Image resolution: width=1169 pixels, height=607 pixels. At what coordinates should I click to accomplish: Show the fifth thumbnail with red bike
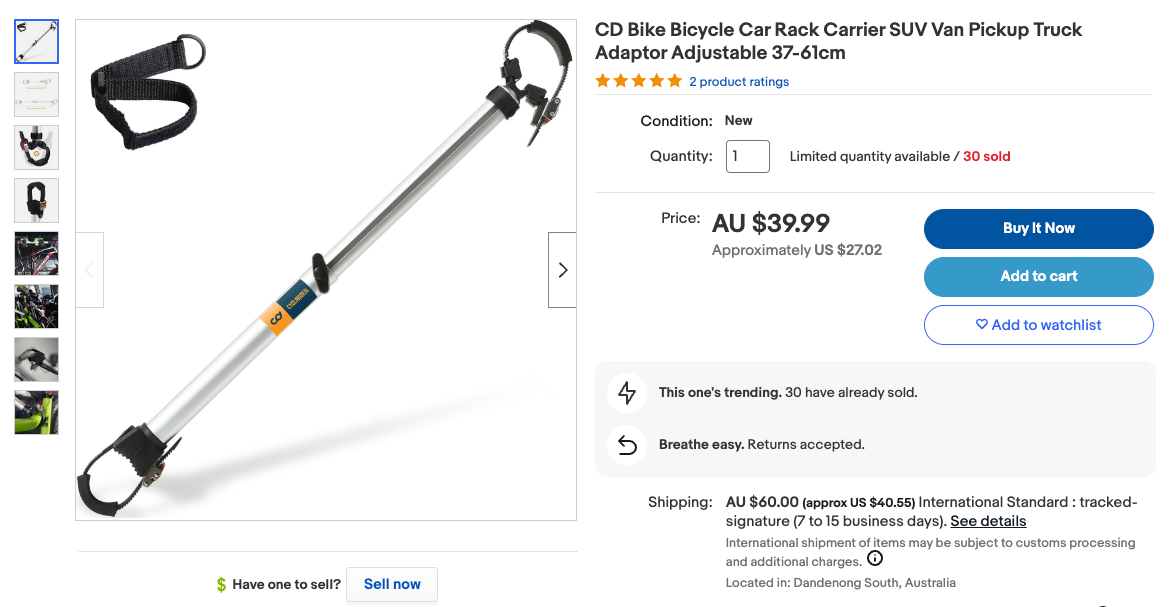36,253
